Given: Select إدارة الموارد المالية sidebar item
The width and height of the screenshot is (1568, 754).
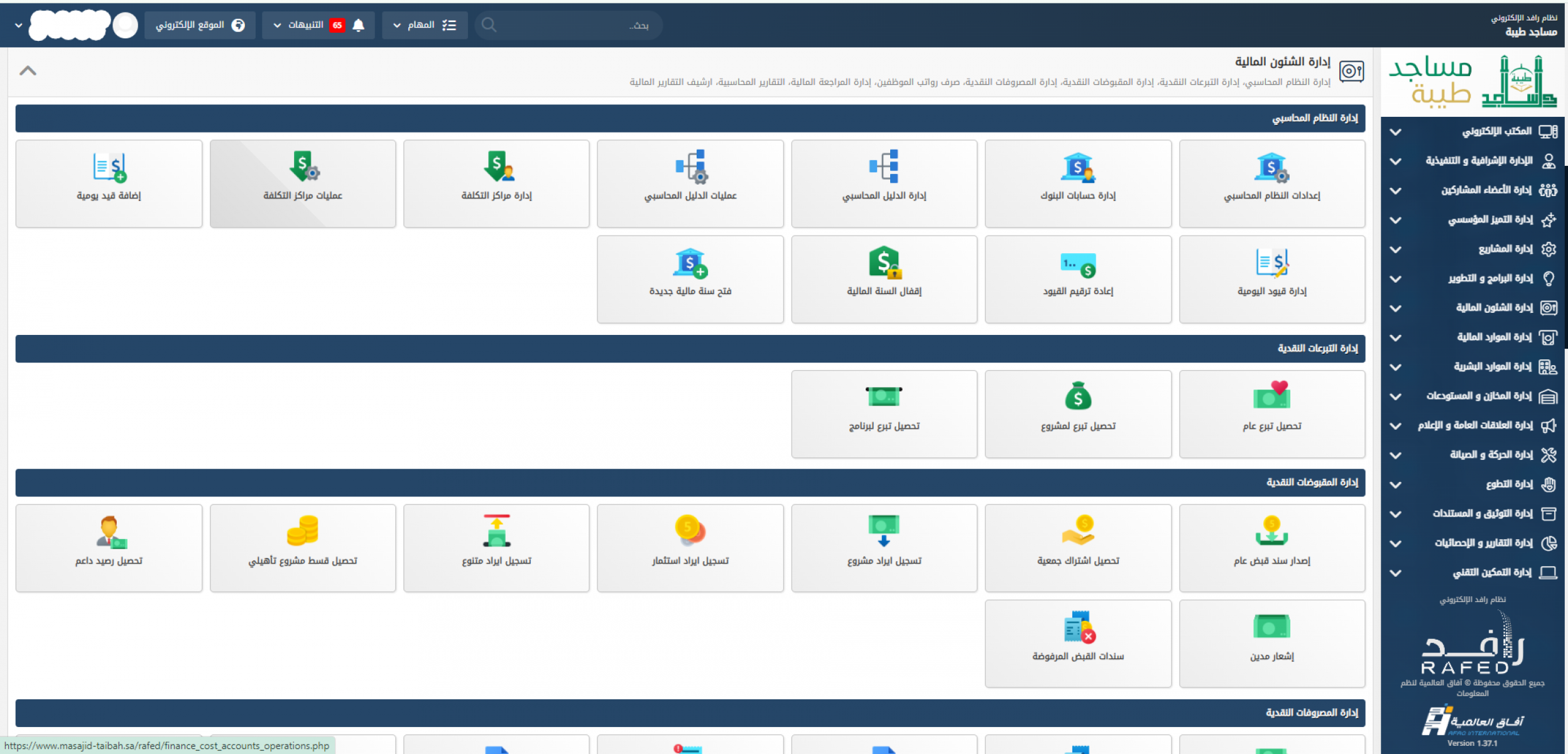Looking at the screenshot, I should (x=1473, y=337).
